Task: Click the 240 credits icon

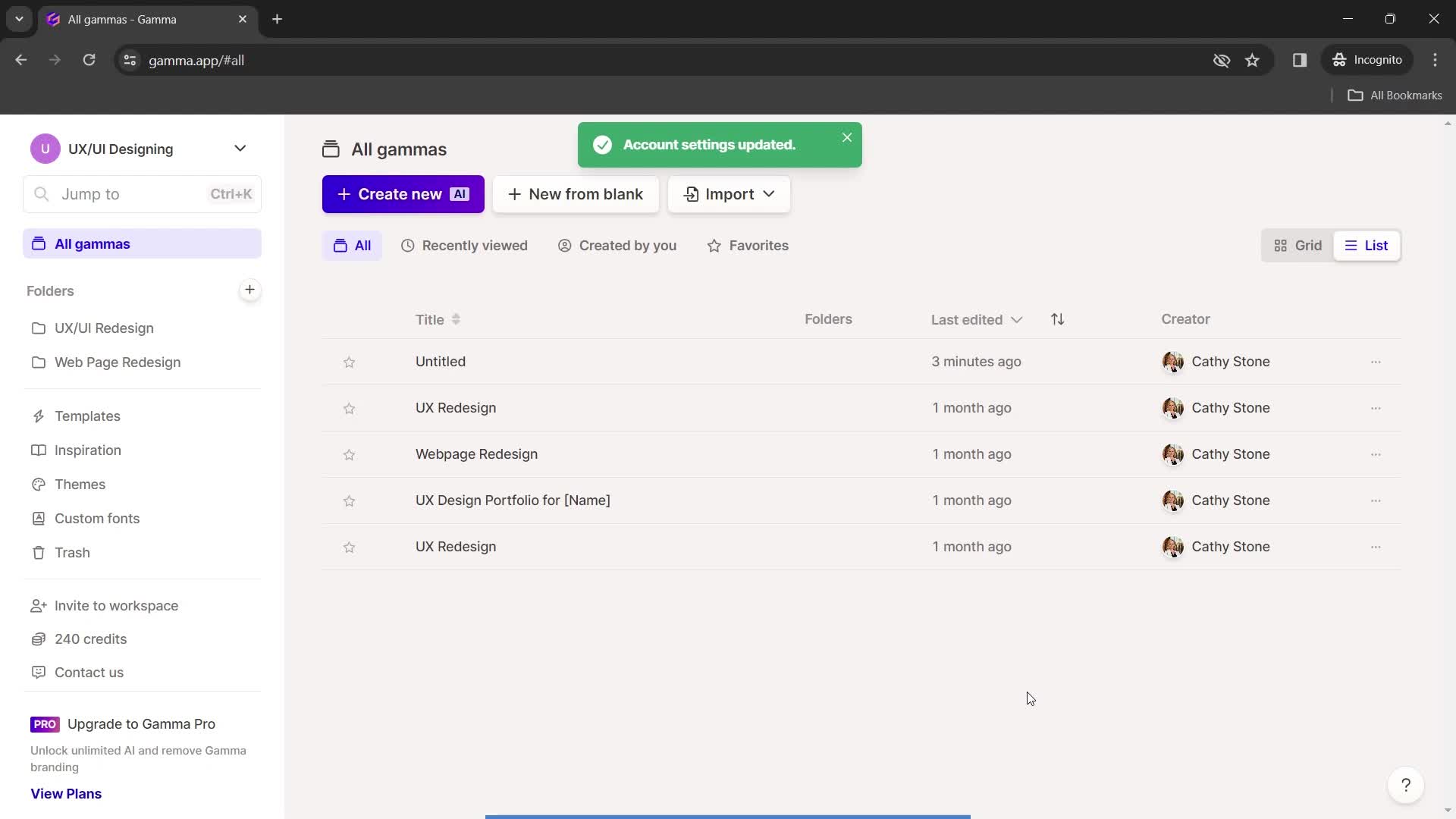Action: [x=36, y=638]
